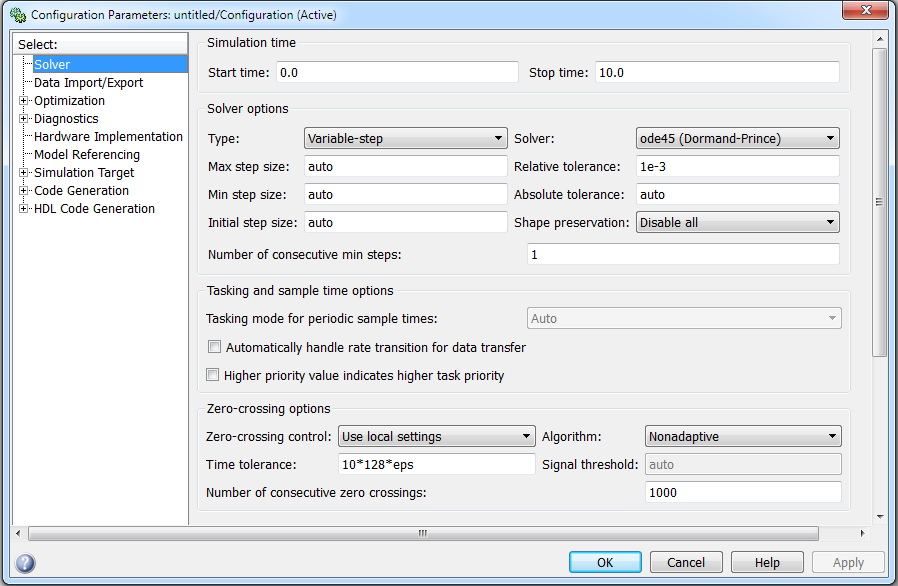This screenshot has height=586, width=898.
Task: Select Hardware Implementation category
Action: [x=108, y=136]
